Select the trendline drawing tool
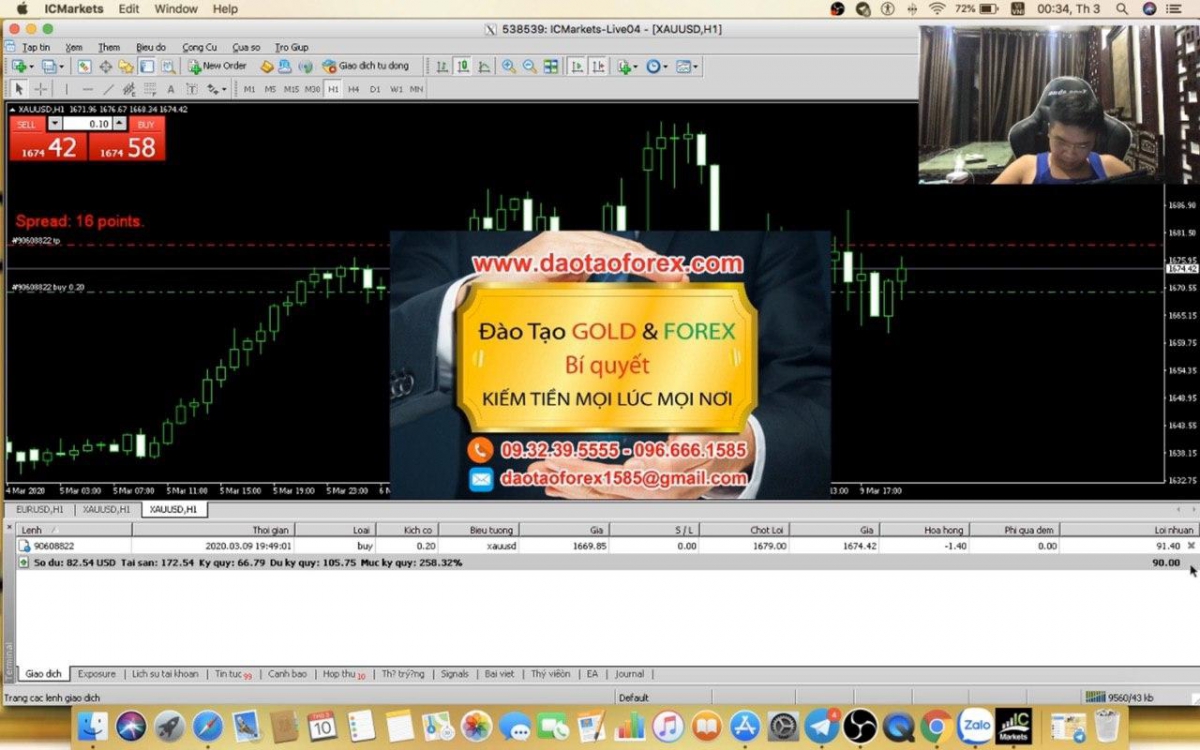This screenshot has width=1200, height=750. pos(108,89)
